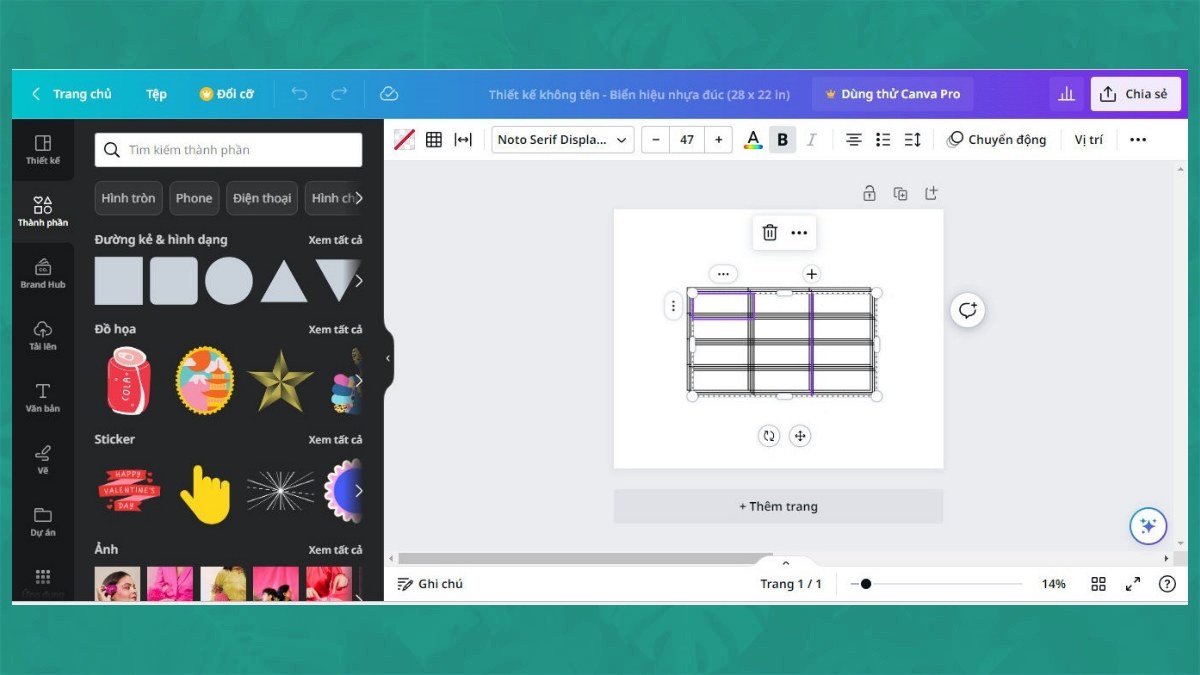The width and height of the screenshot is (1200, 675).
Task: Expand the page thumbnails strip chevron
Action: pyautogui.click(x=786, y=563)
